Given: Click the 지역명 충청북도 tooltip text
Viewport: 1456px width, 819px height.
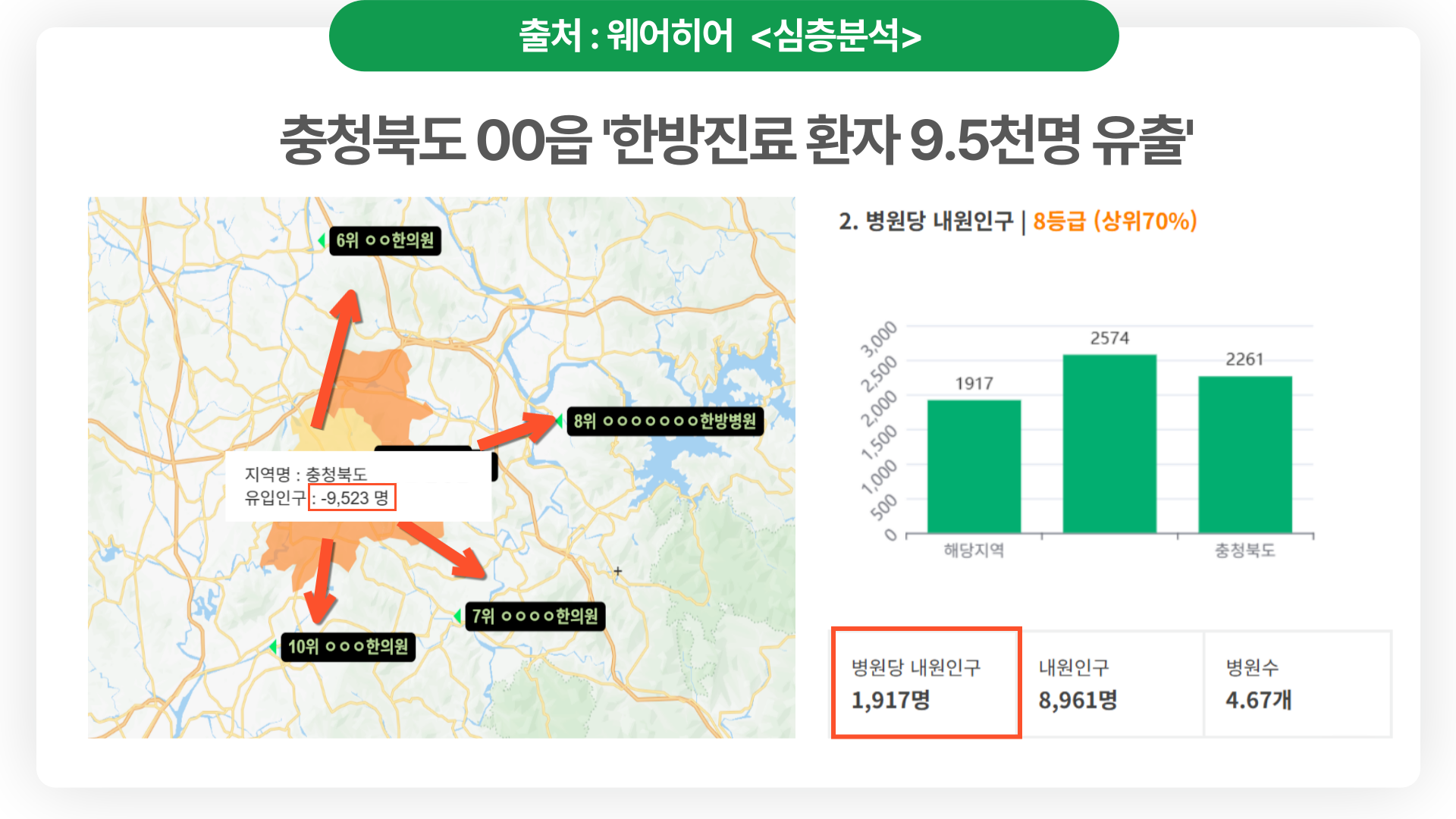Looking at the screenshot, I should [x=306, y=475].
